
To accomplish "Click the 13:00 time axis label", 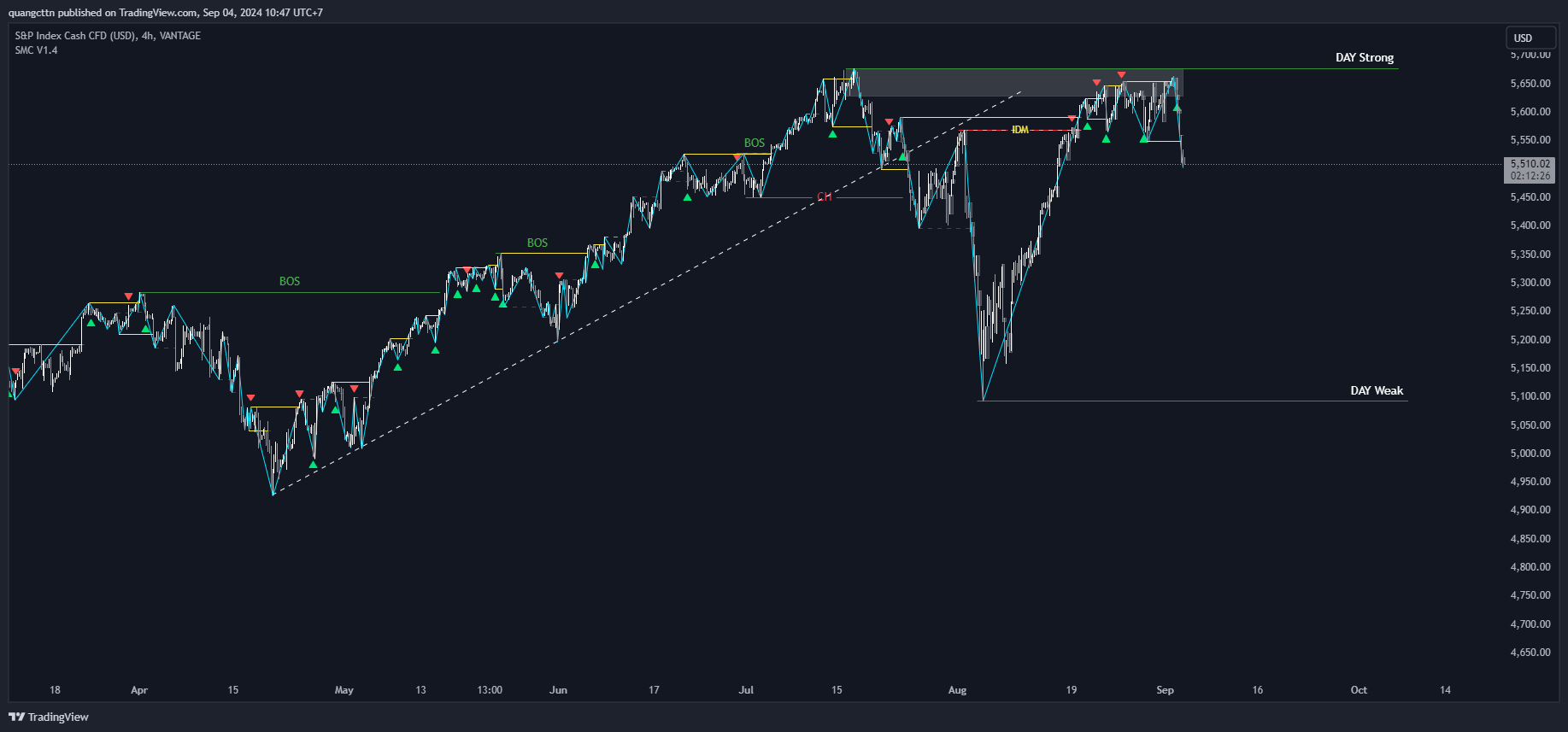I will 490,690.
